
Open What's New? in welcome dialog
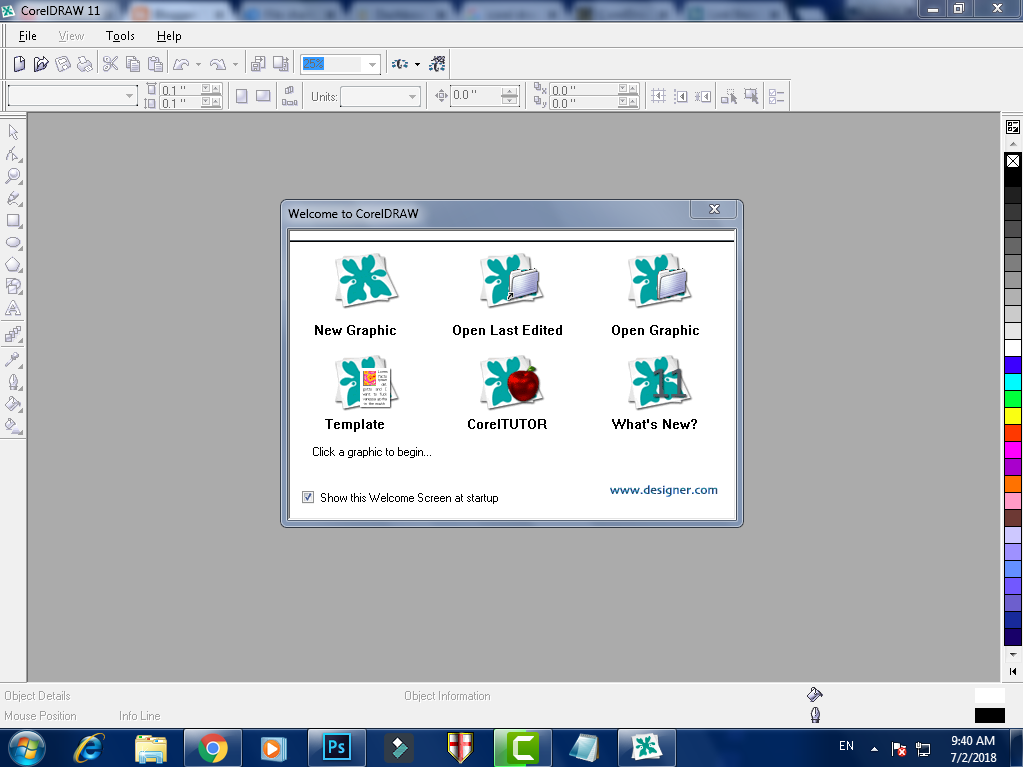pos(655,393)
